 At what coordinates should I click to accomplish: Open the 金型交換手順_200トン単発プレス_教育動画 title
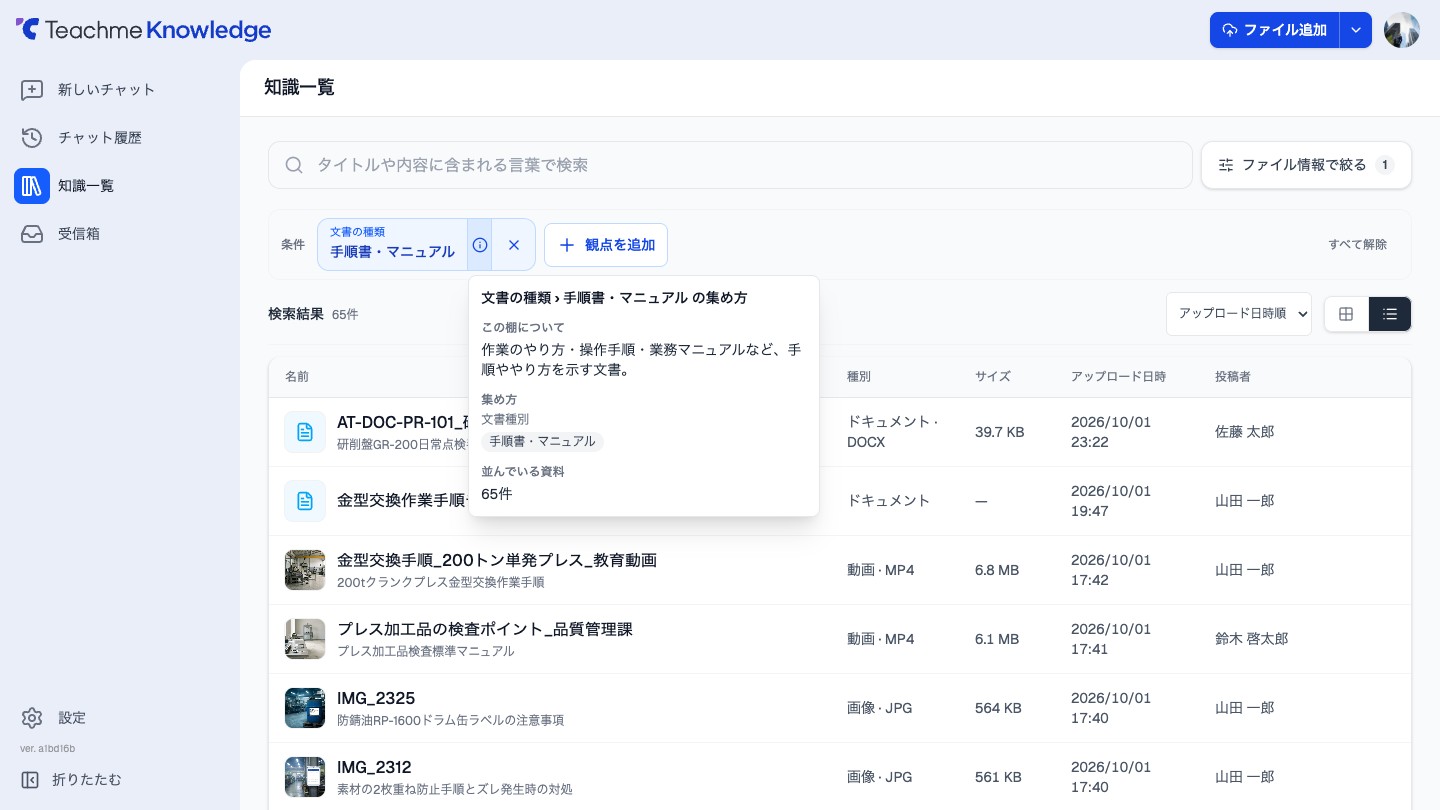click(497, 560)
